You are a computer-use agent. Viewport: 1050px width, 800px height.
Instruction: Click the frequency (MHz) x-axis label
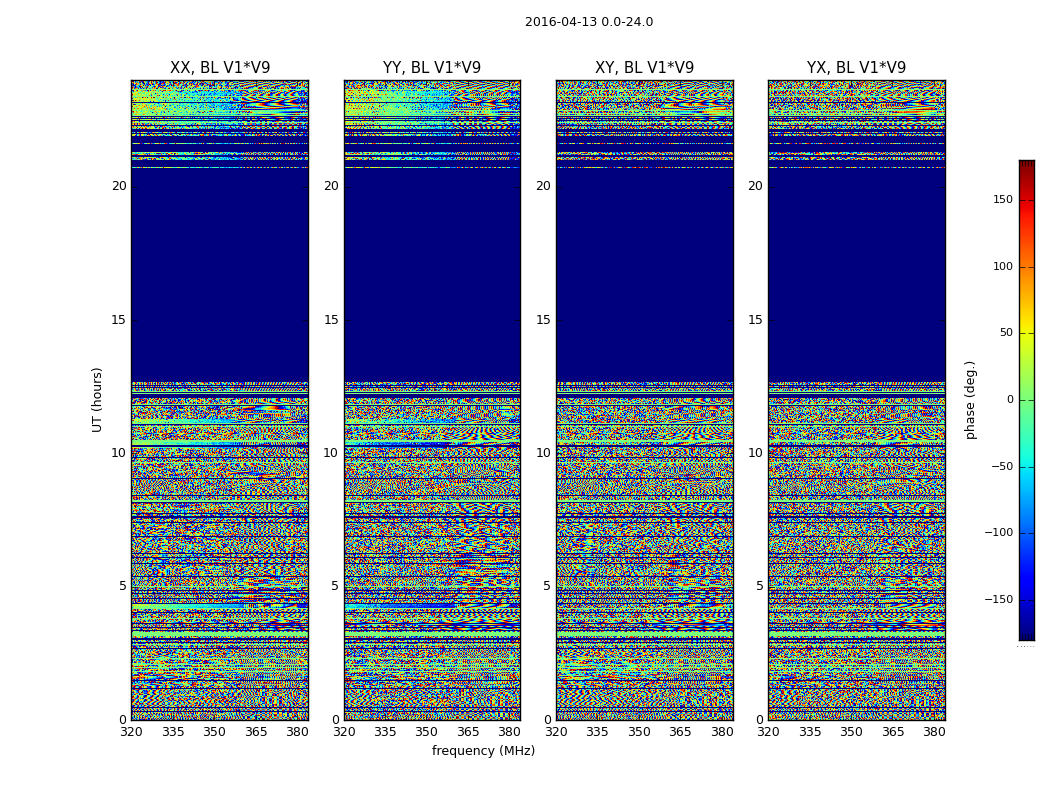[x=483, y=751]
